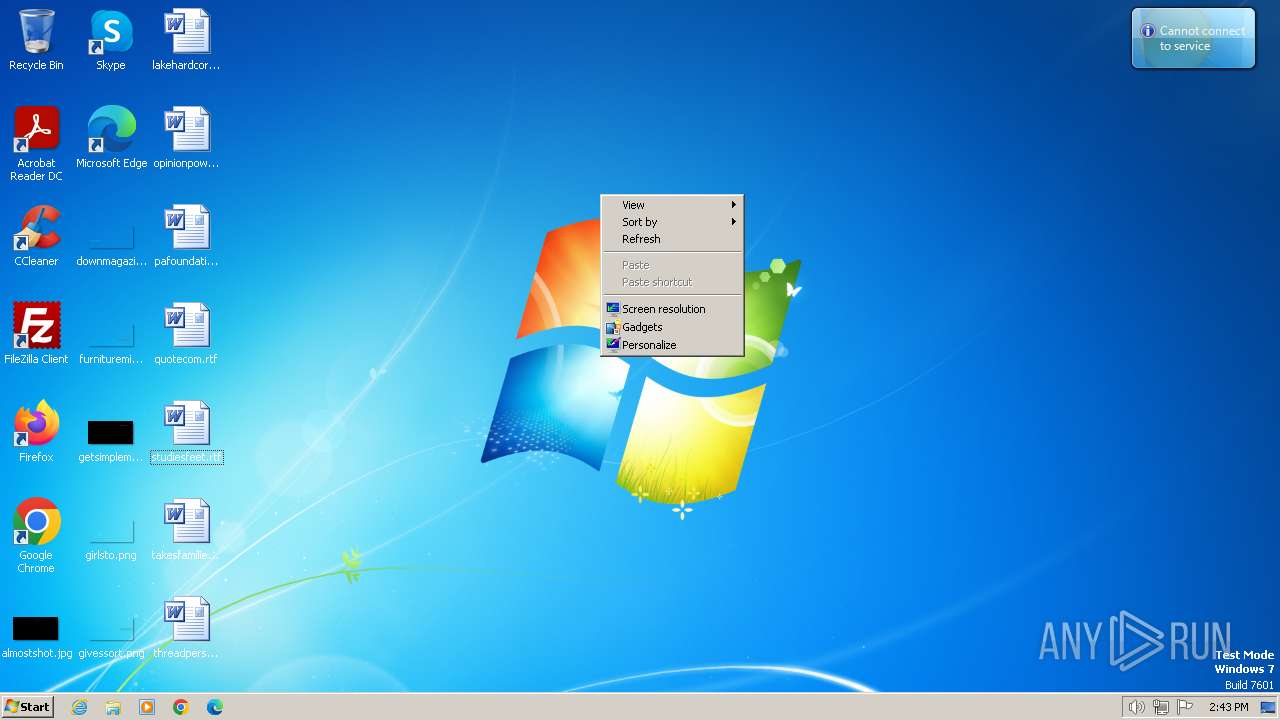Click the Show desktop tray button

click(1268, 707)
